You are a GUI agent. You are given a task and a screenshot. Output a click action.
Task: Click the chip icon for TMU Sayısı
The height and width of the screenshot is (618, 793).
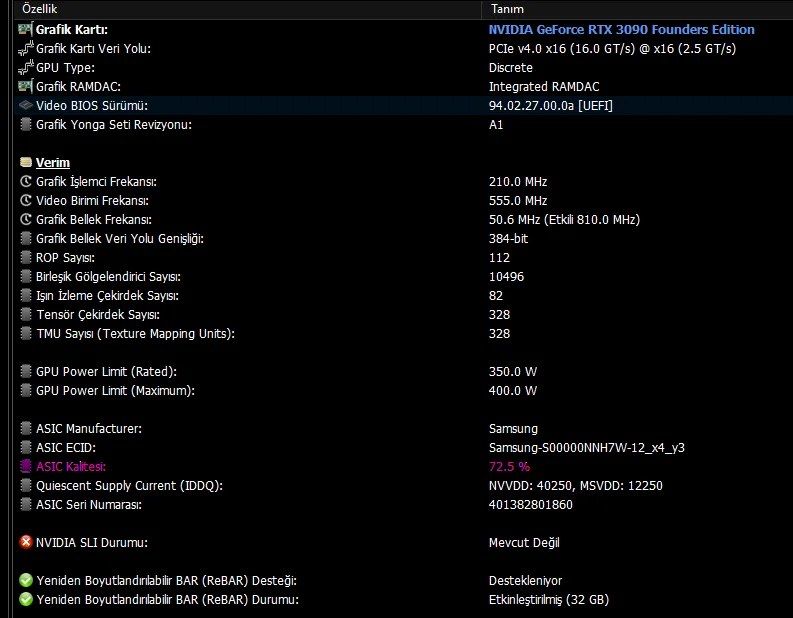25,333
